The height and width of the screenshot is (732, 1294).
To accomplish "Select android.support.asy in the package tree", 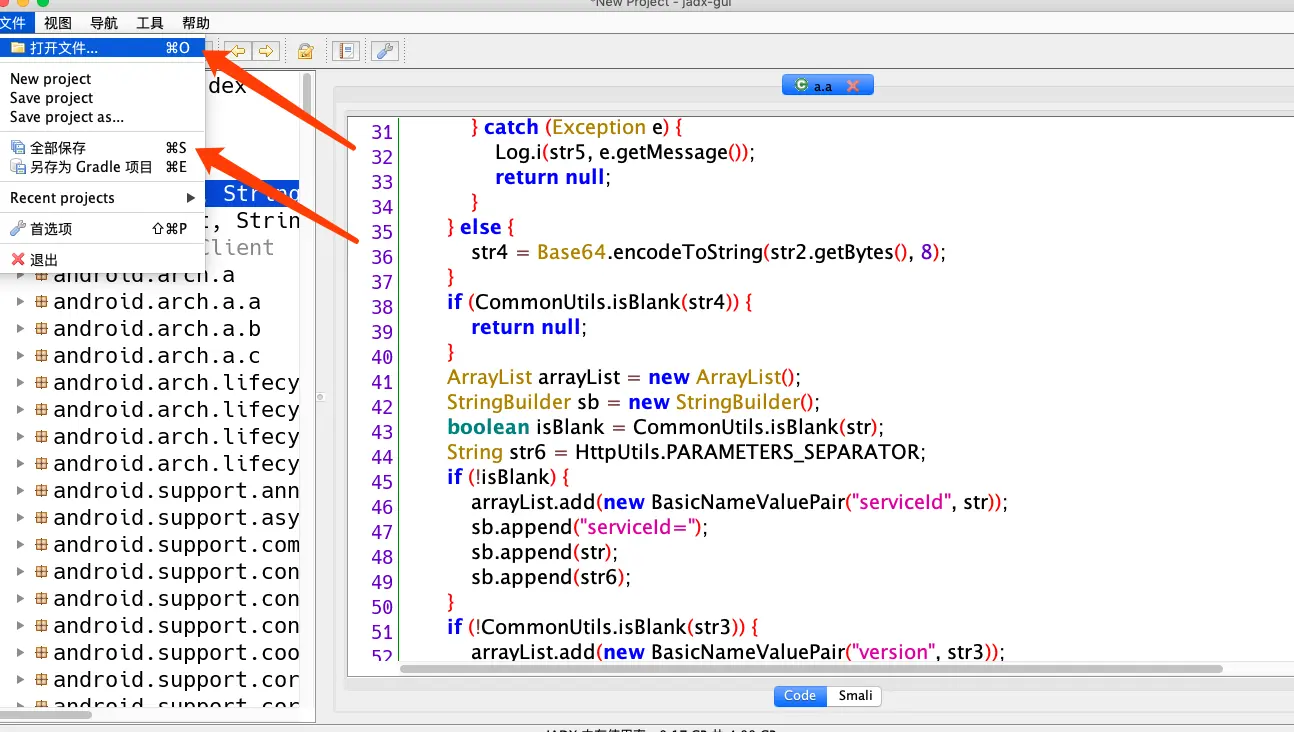I will [176, 518].
